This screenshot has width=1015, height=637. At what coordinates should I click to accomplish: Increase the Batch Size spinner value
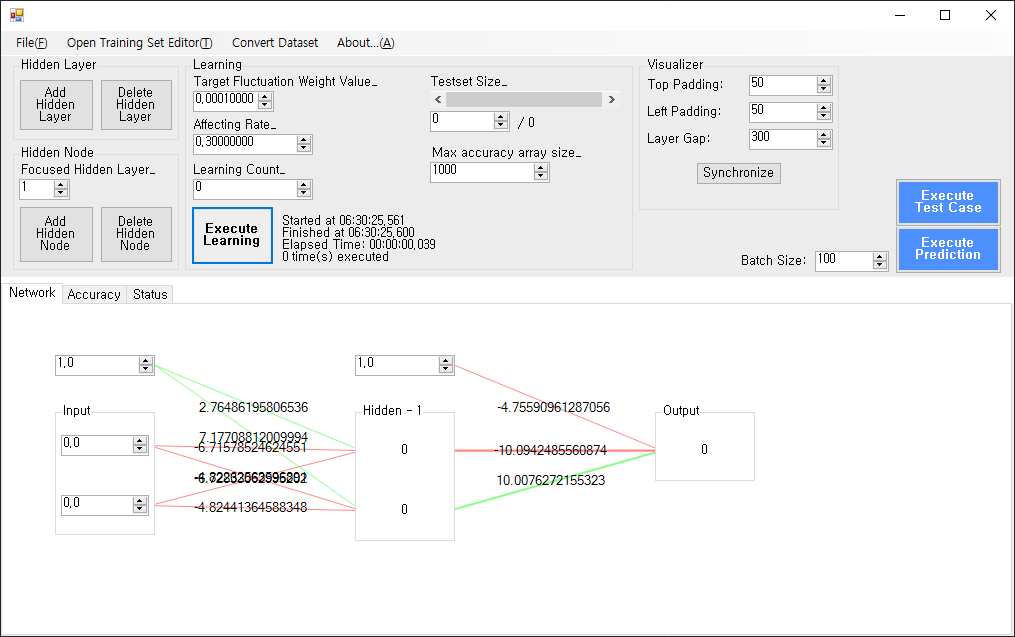click(880, 256)
